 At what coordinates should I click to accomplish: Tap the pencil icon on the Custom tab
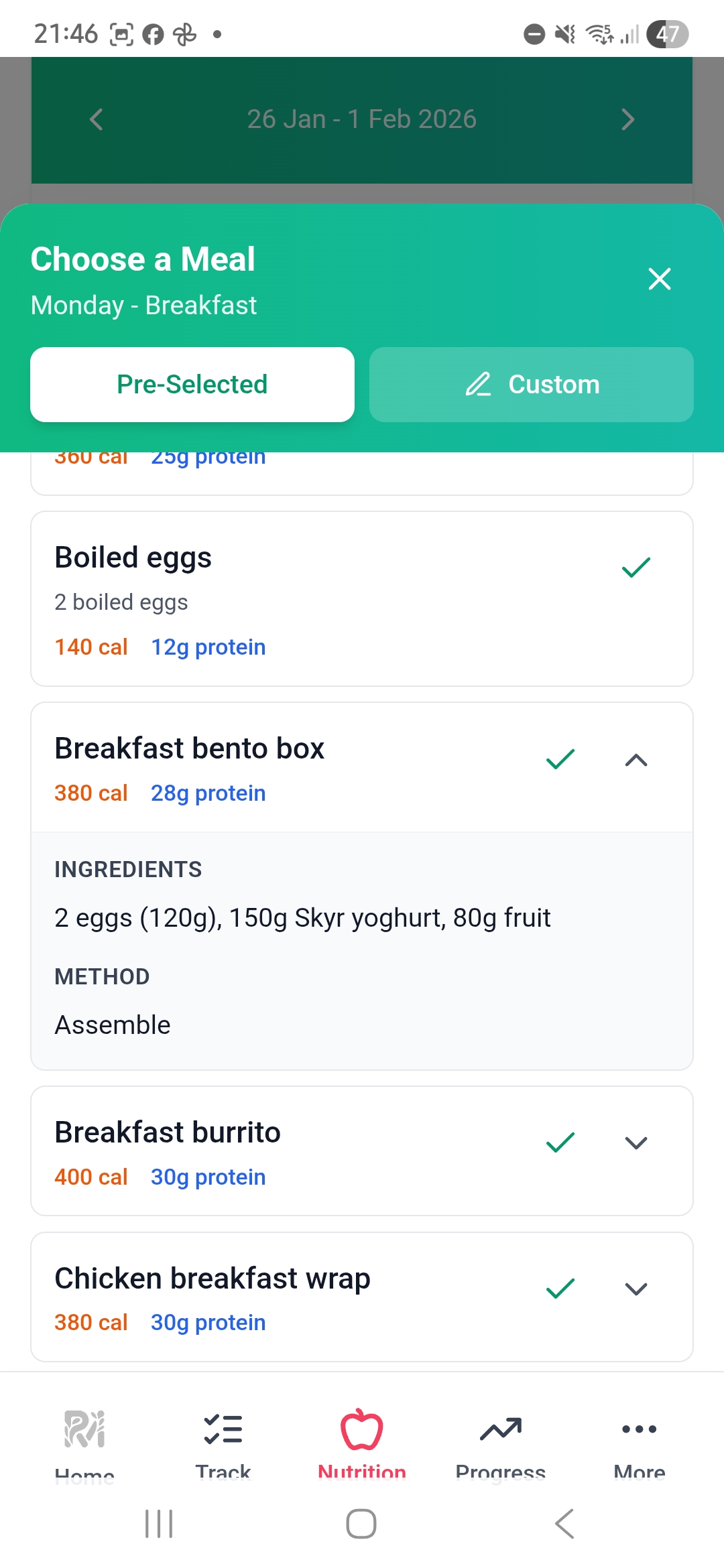coord(478,385)
